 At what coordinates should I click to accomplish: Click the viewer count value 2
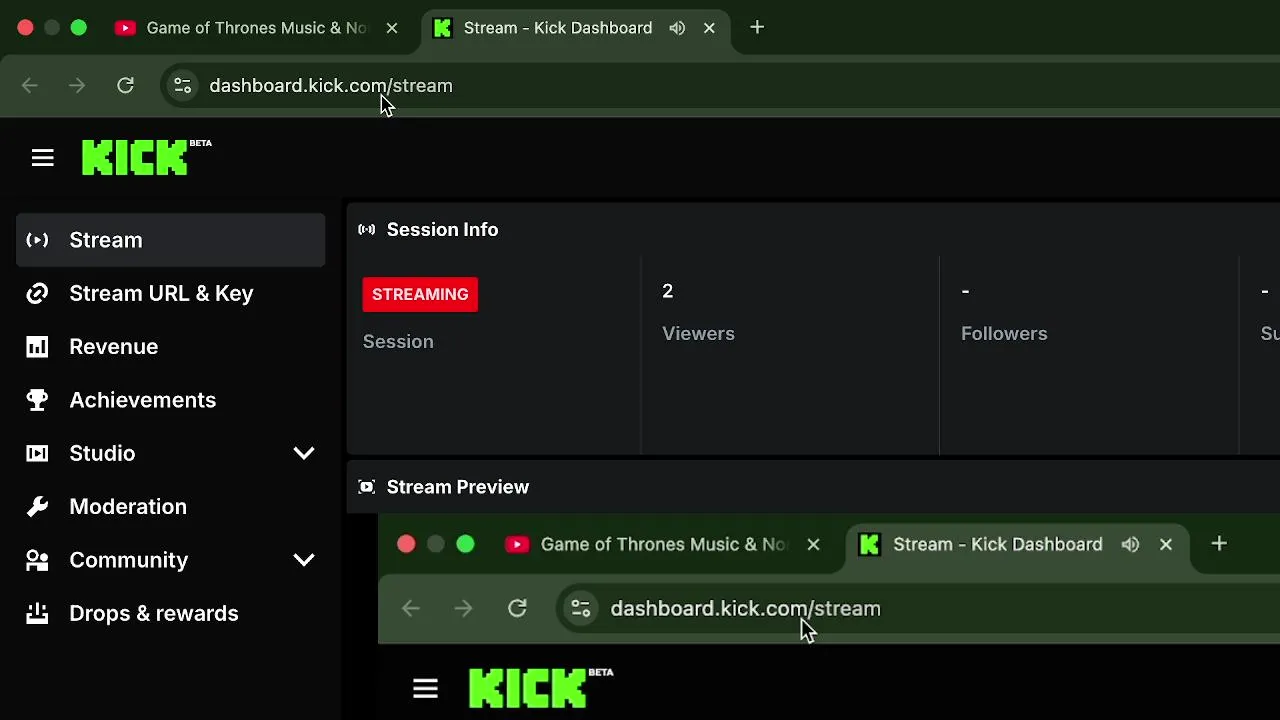(x=667, y=291)
